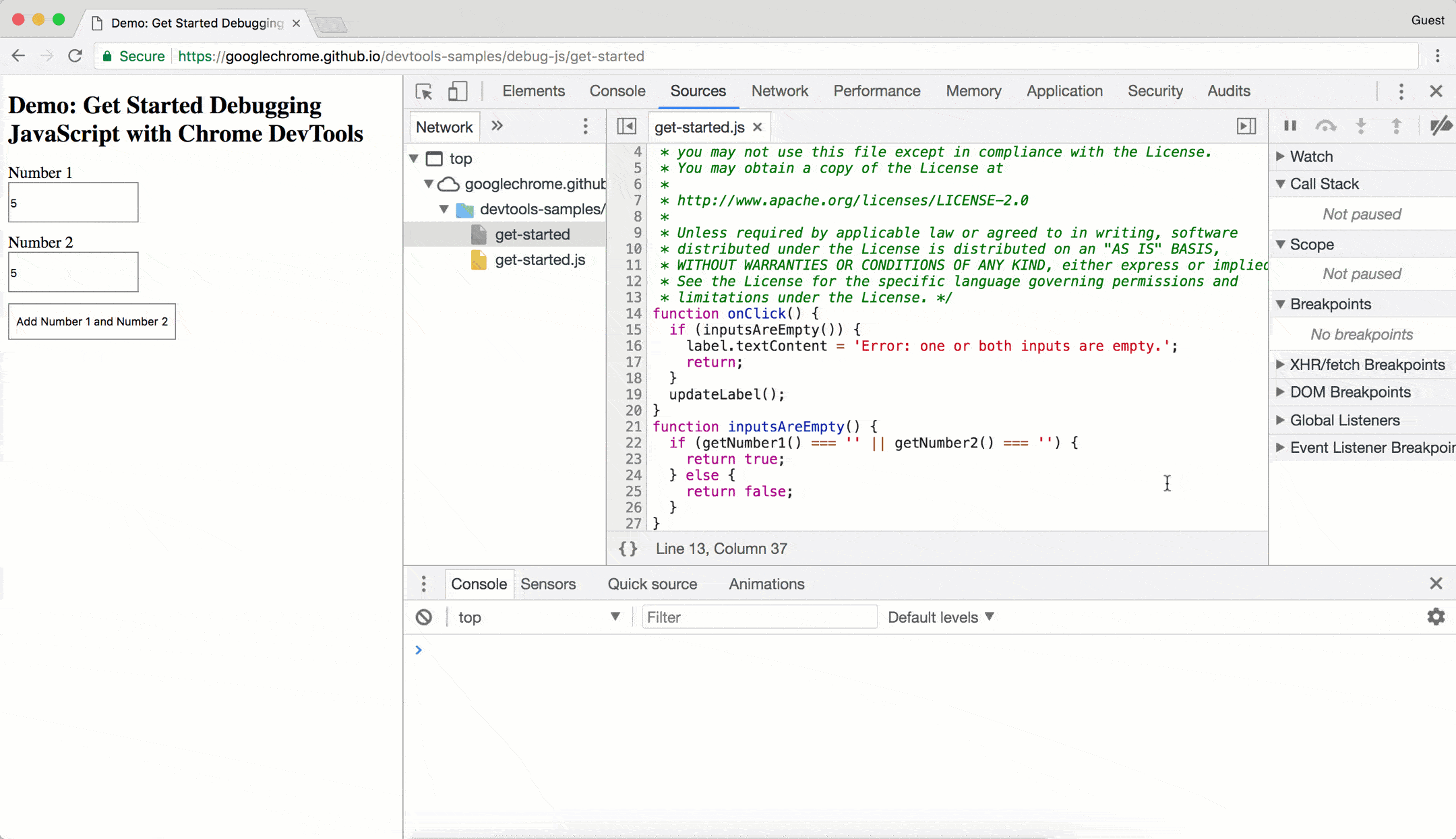Click the pause script execution button
Viewport: 1456px width, 839px height.
tap(1290, 127)
